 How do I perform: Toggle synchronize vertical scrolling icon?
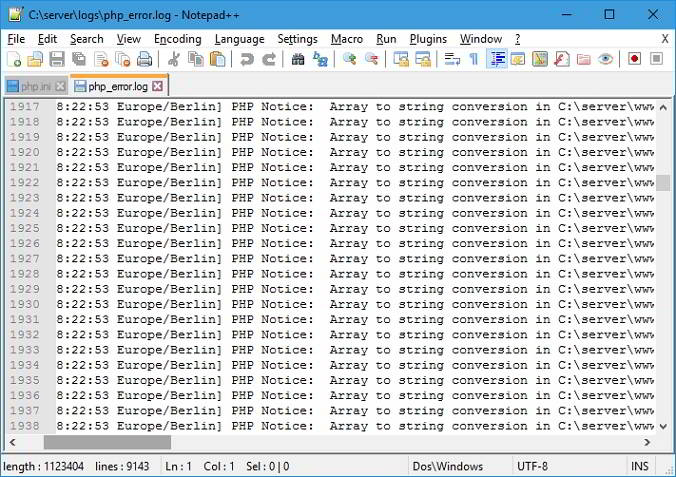[401, 59]
